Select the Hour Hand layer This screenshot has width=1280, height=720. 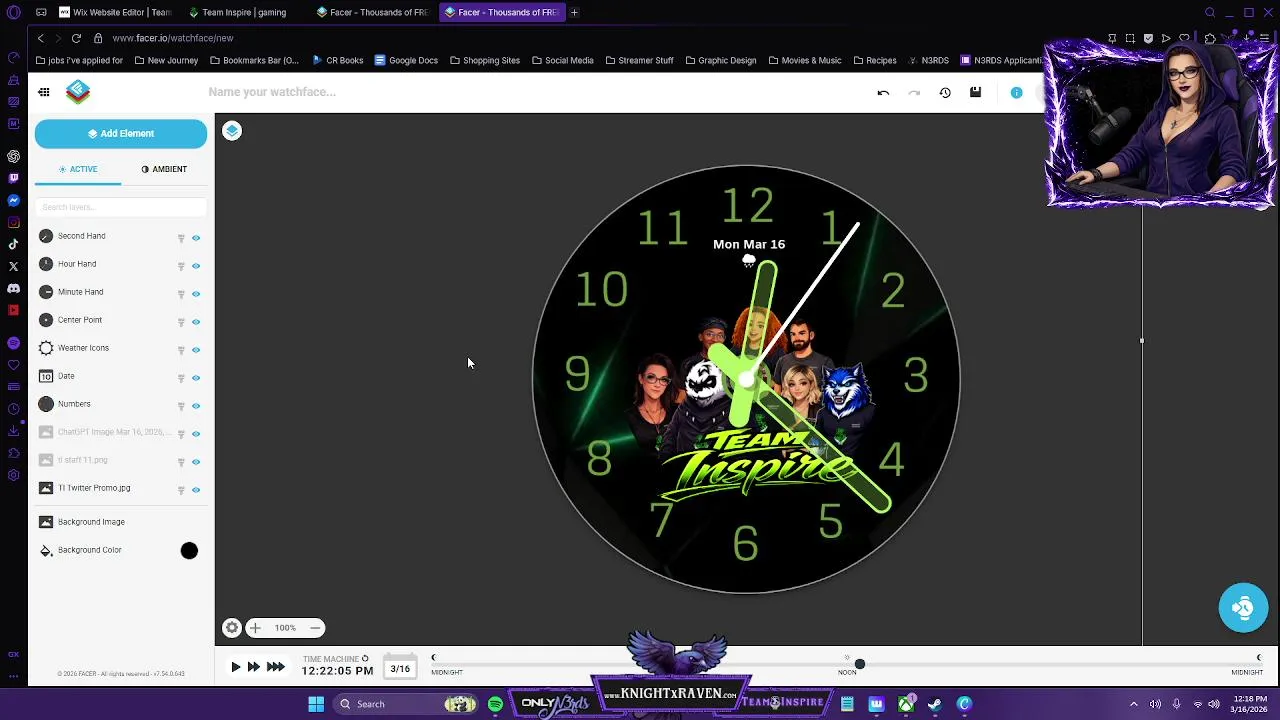pyautogui.click(x=77, y=264)
